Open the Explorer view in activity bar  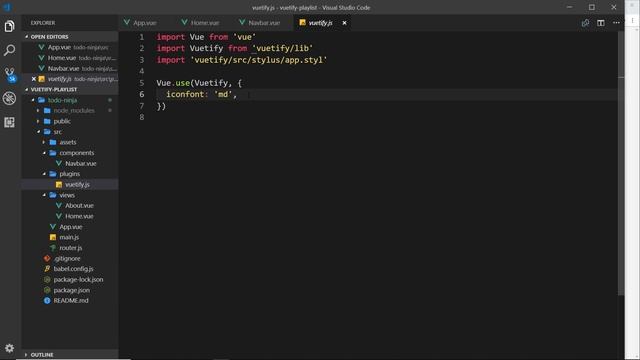point(9,26)
